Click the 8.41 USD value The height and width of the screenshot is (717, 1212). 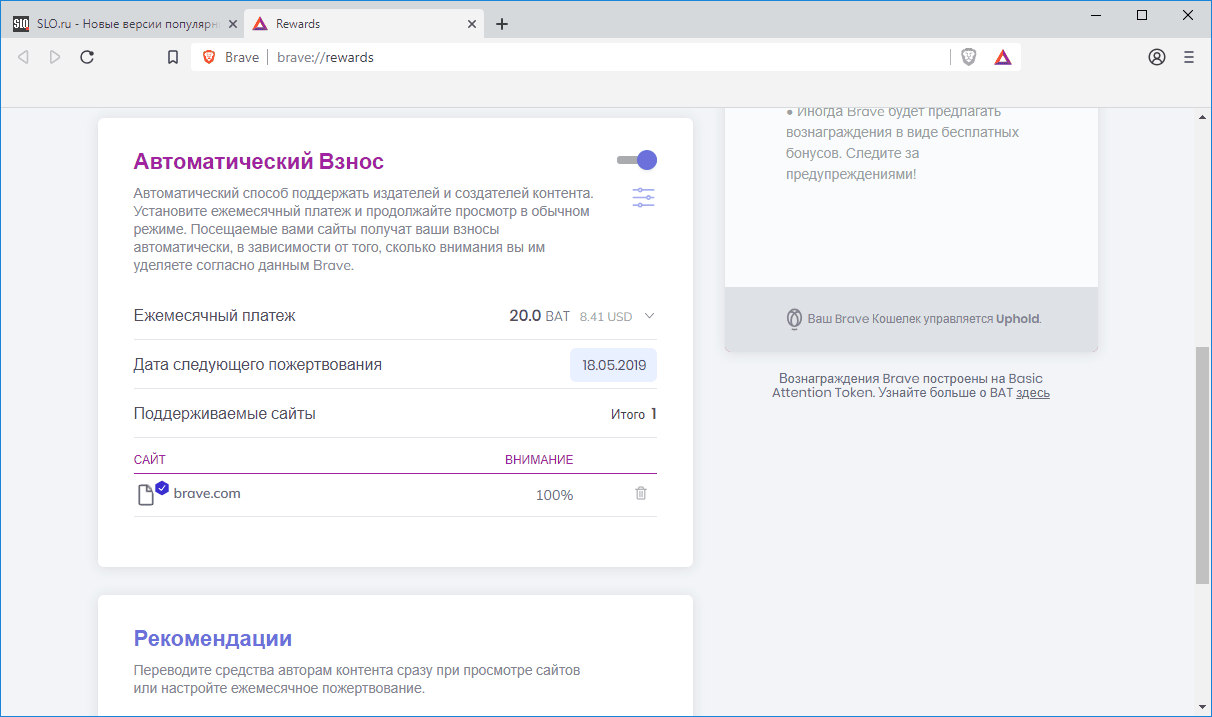coord(606,317)
